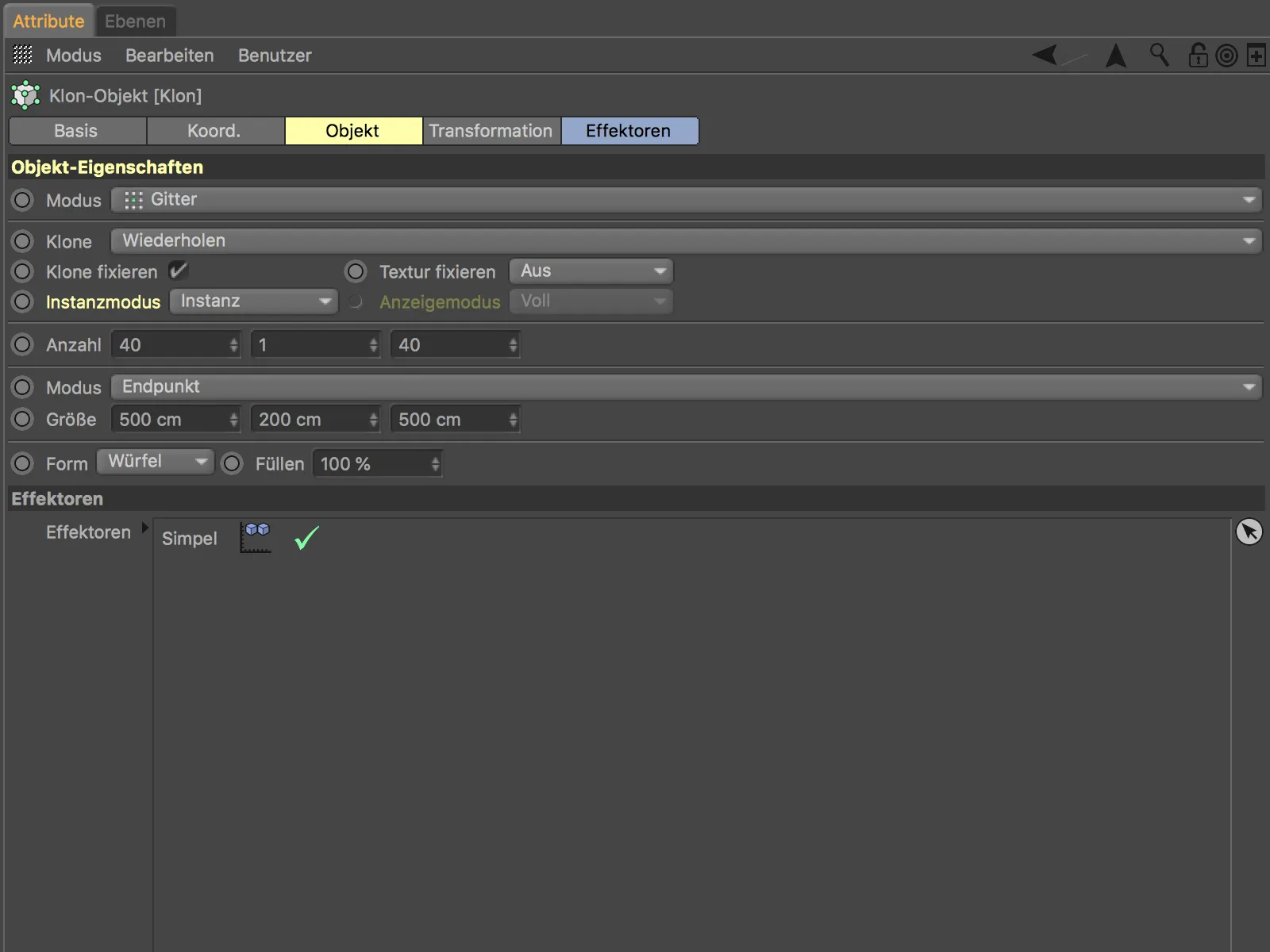Open the Modus burger icon in the Attribute toolbar
This screenshot has width=1270, height=952.
click(21, 55)
